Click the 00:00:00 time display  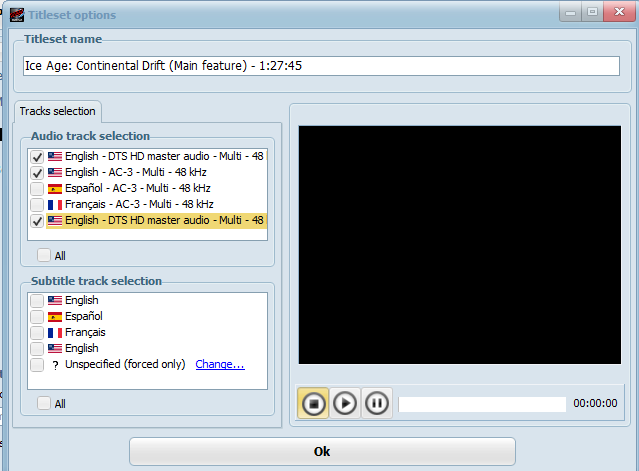click(595, 403)
